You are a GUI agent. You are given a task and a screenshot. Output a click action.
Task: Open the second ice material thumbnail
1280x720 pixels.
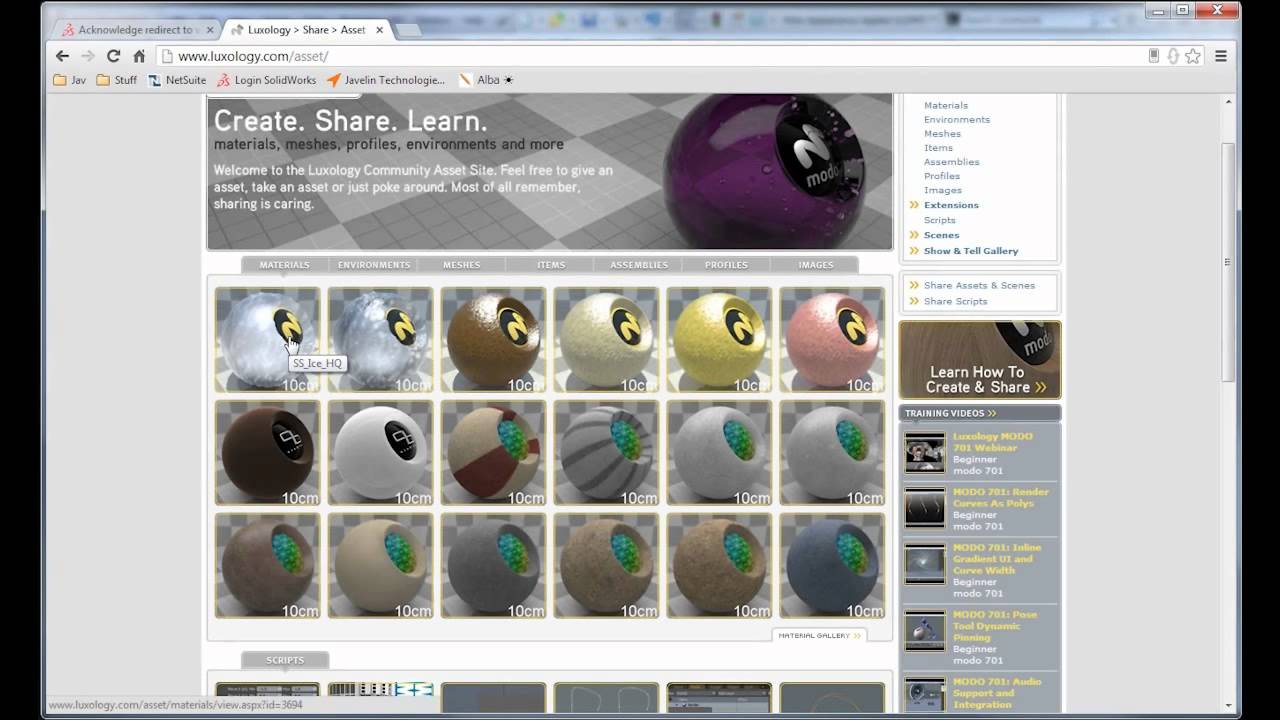(x=380, y=339)
